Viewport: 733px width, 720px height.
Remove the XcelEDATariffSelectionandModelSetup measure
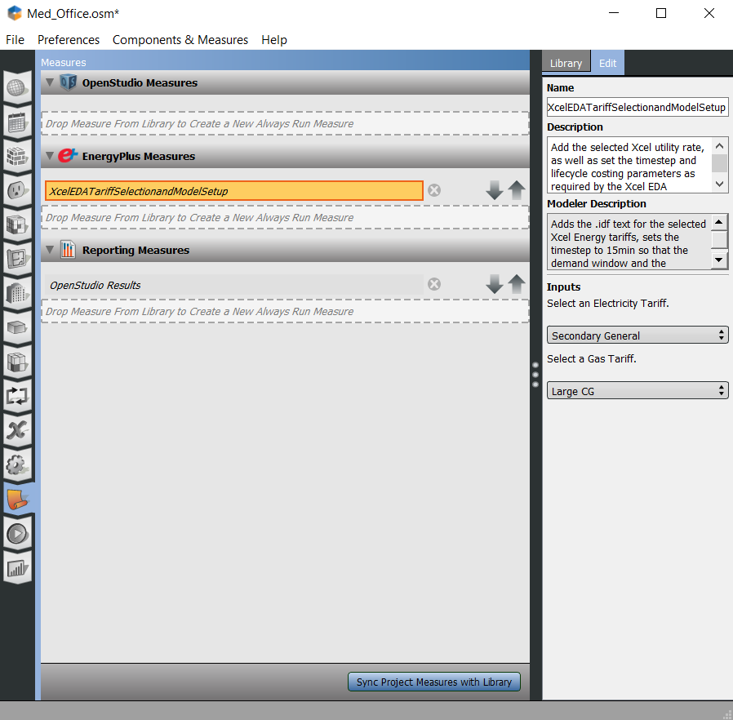tap(434, 190)
